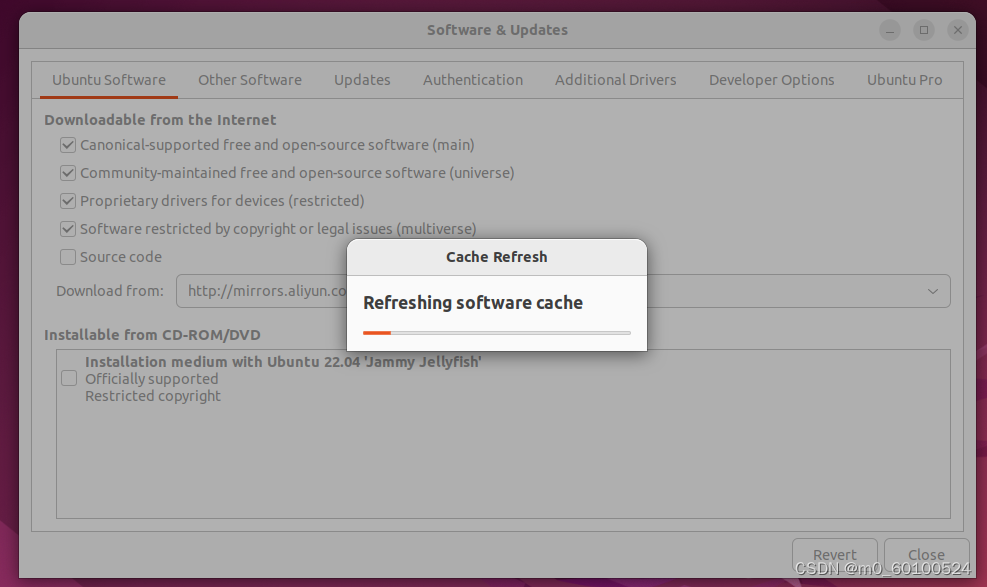Open the Other Software tab

tap(250, 80)
